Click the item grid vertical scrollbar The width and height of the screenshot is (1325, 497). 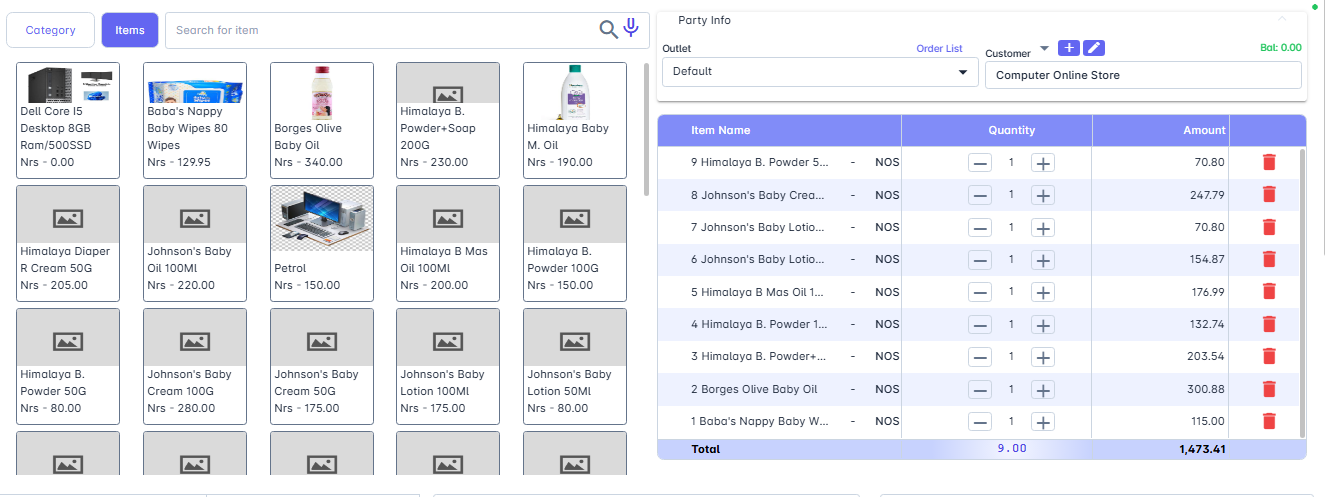[646, 130]
